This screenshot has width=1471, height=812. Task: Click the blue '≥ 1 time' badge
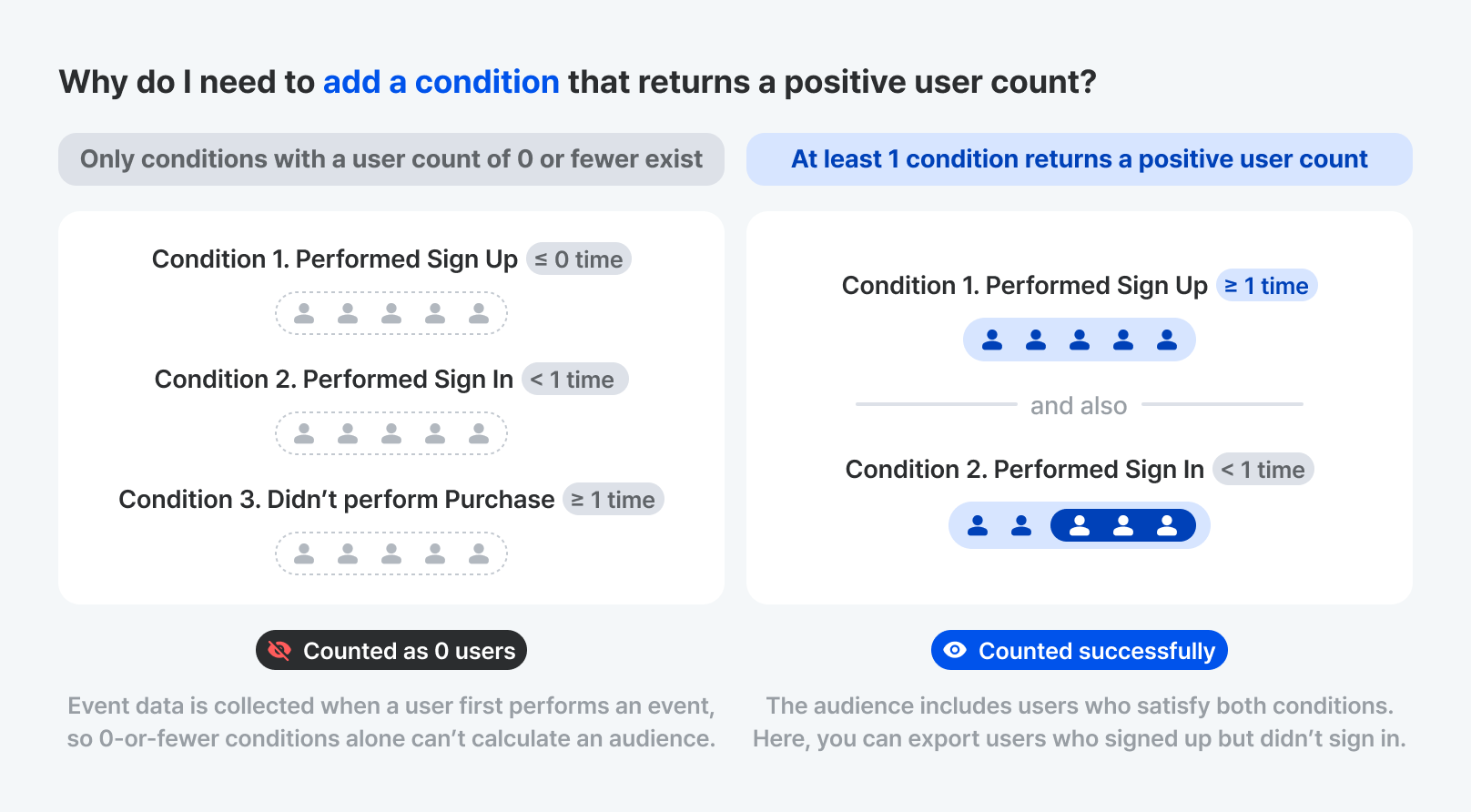(x=1266, y=286)
